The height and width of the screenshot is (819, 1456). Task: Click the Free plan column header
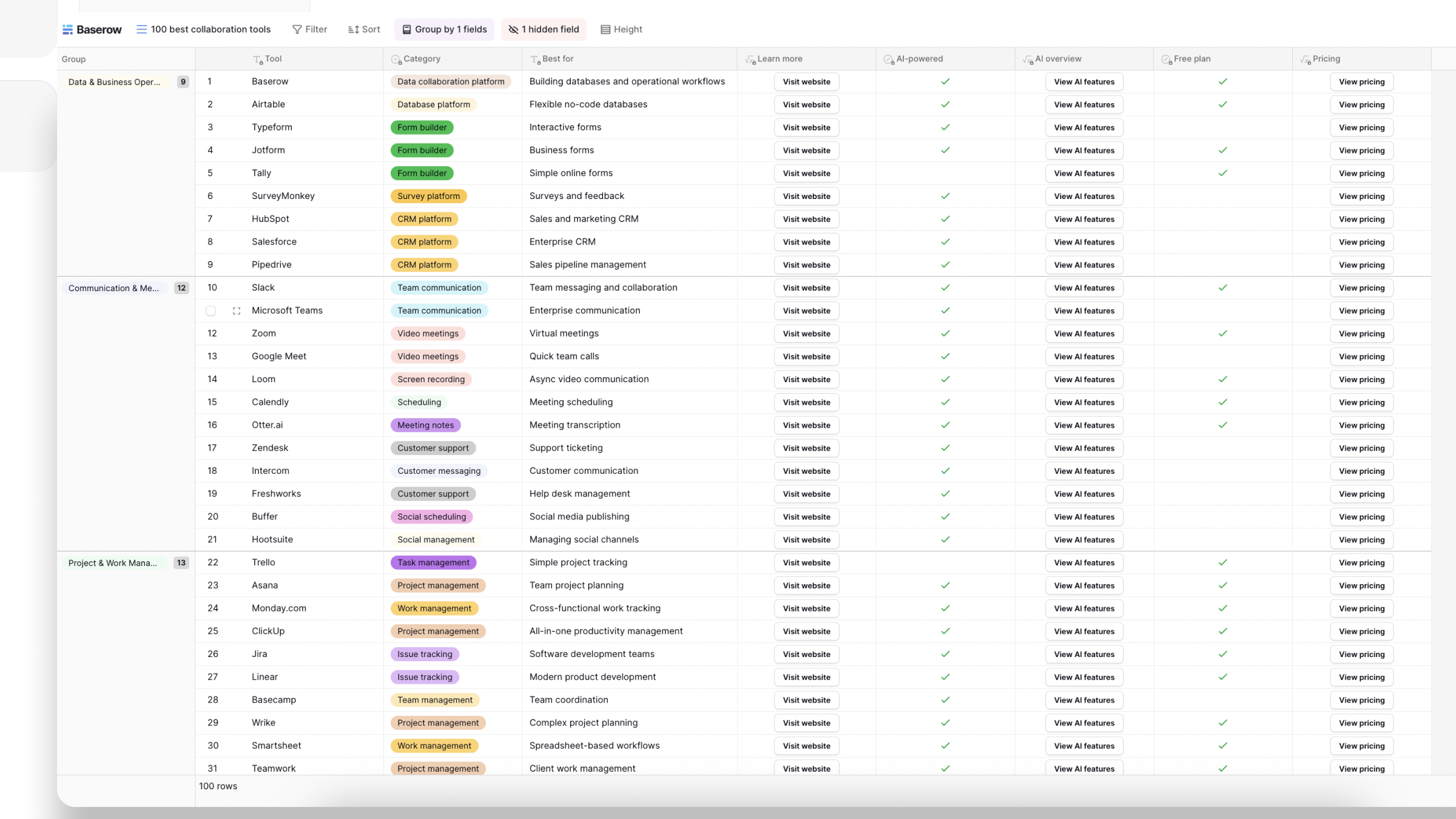click(x=1223, y=59)
